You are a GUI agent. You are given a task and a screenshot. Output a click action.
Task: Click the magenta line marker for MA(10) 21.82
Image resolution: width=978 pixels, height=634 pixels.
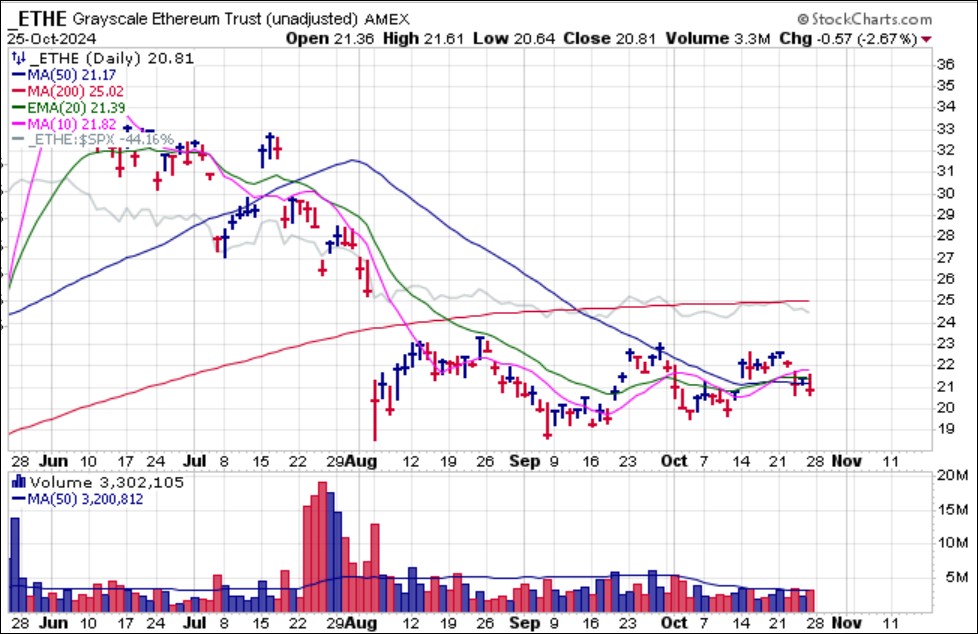point(19,124)
